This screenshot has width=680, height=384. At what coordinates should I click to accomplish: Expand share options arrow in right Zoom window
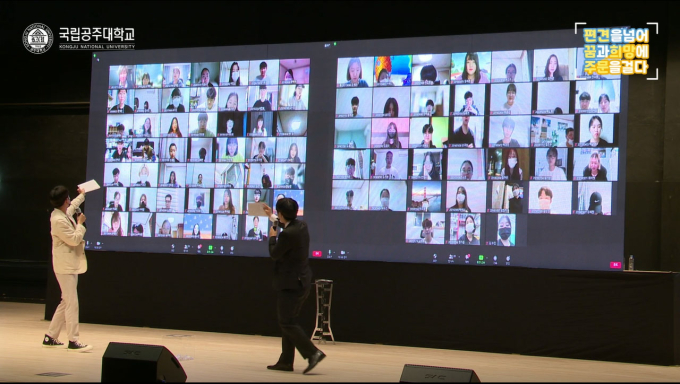point(487,258)
